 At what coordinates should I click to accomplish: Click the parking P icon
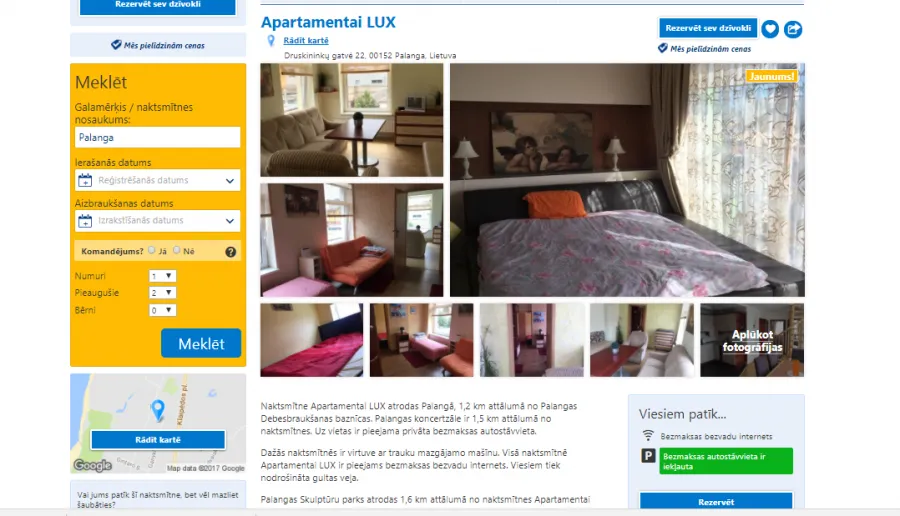pyautogui.click(x=648, y=456)
